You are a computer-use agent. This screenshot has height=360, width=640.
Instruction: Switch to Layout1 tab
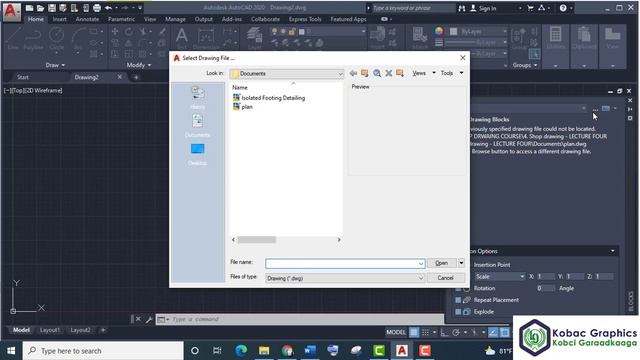click(x=50, y=330)
